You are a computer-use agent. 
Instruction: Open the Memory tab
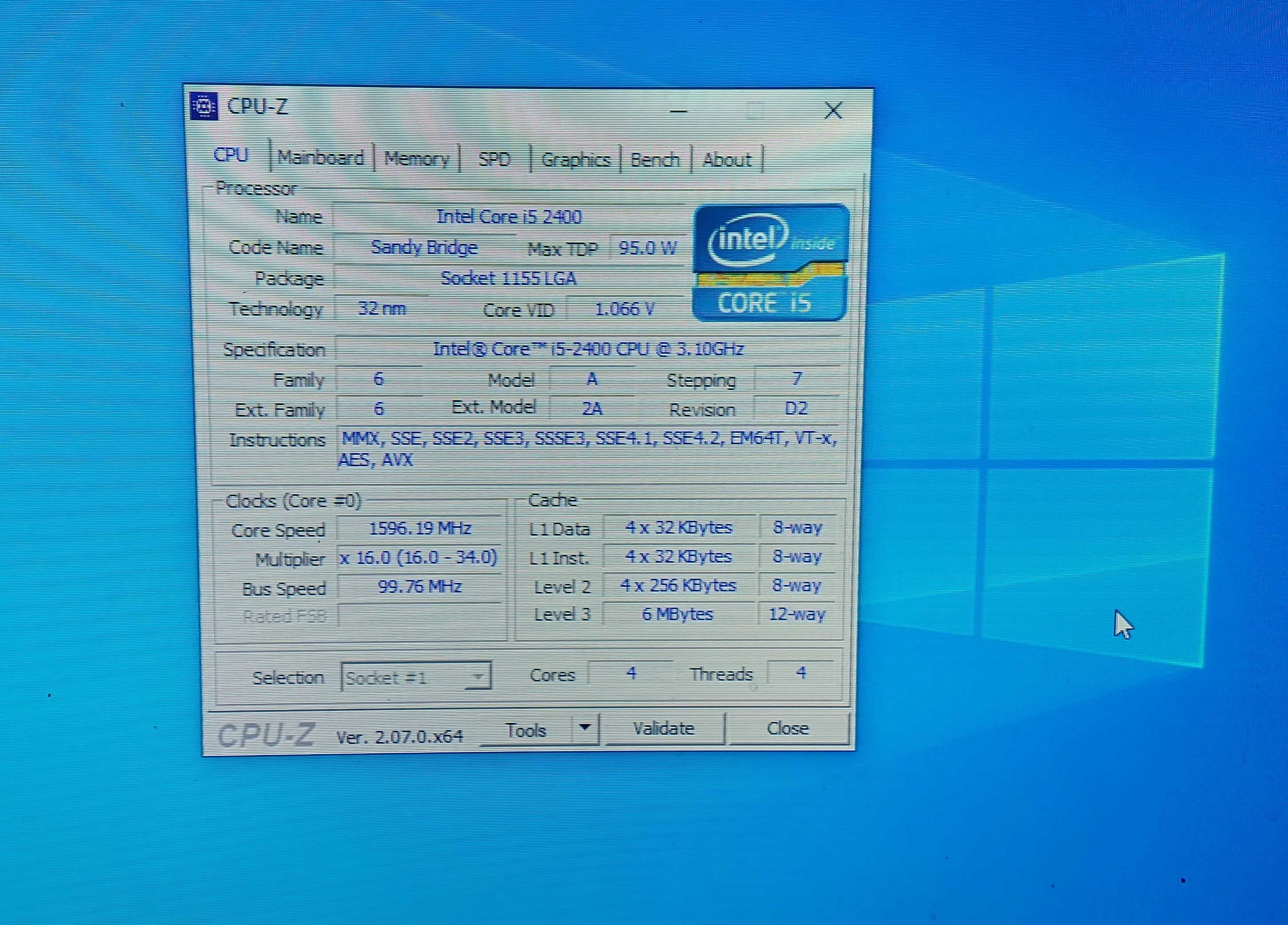(416, 158)
